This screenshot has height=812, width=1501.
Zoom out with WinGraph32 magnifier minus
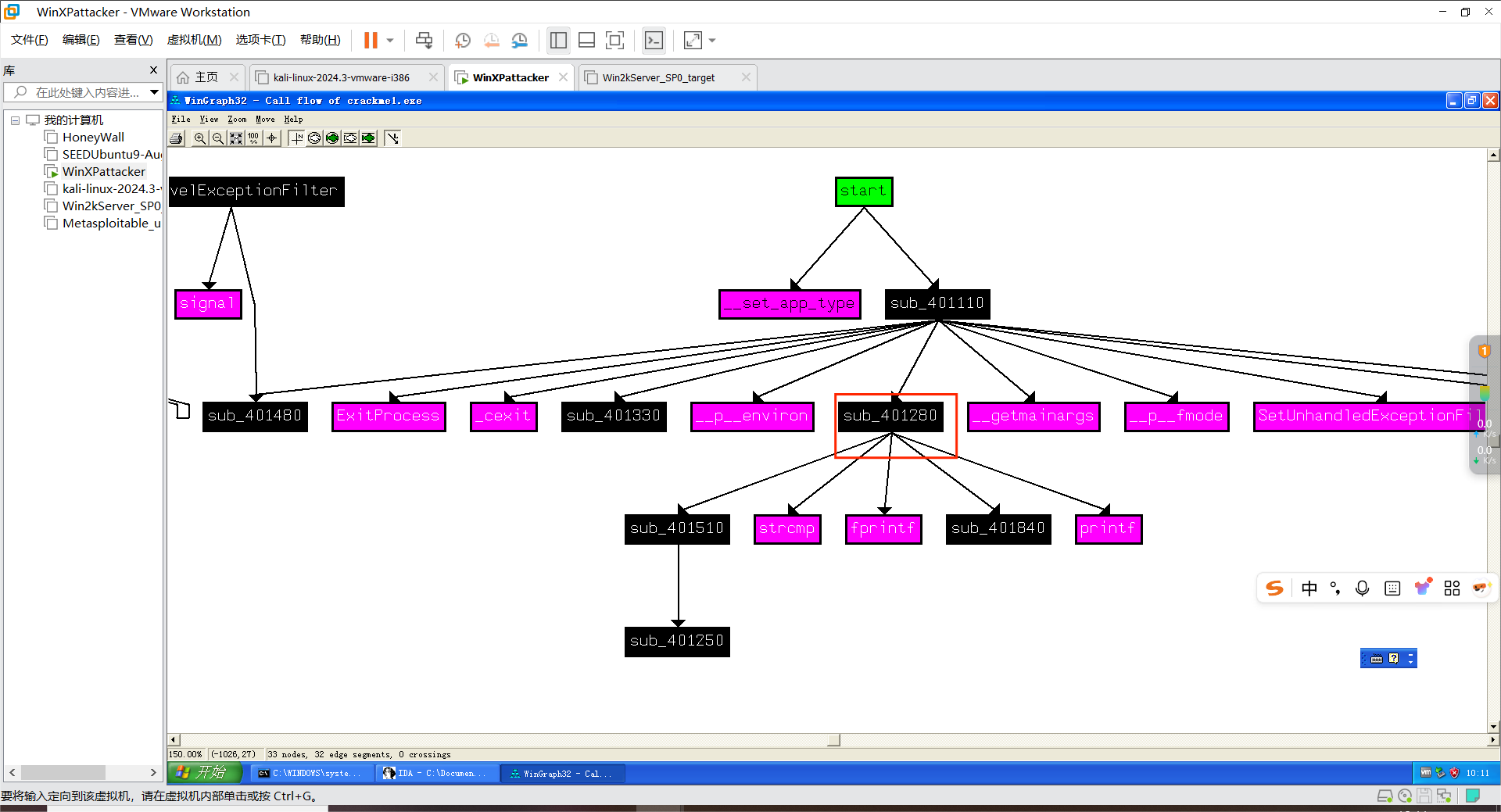click(x=218, y=138)
